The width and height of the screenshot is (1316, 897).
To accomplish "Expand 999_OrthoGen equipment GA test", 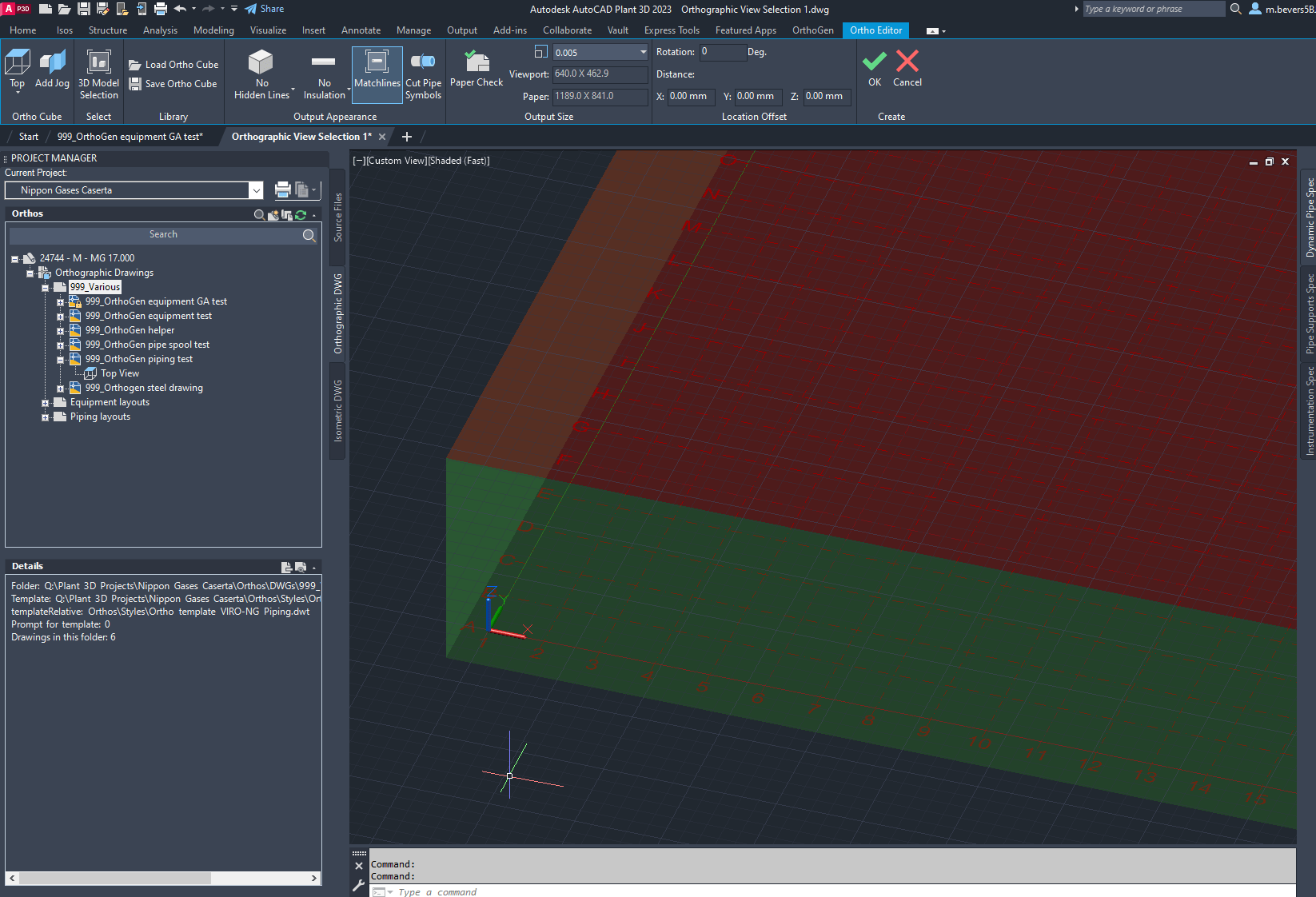I will click(x=60, y=302).
